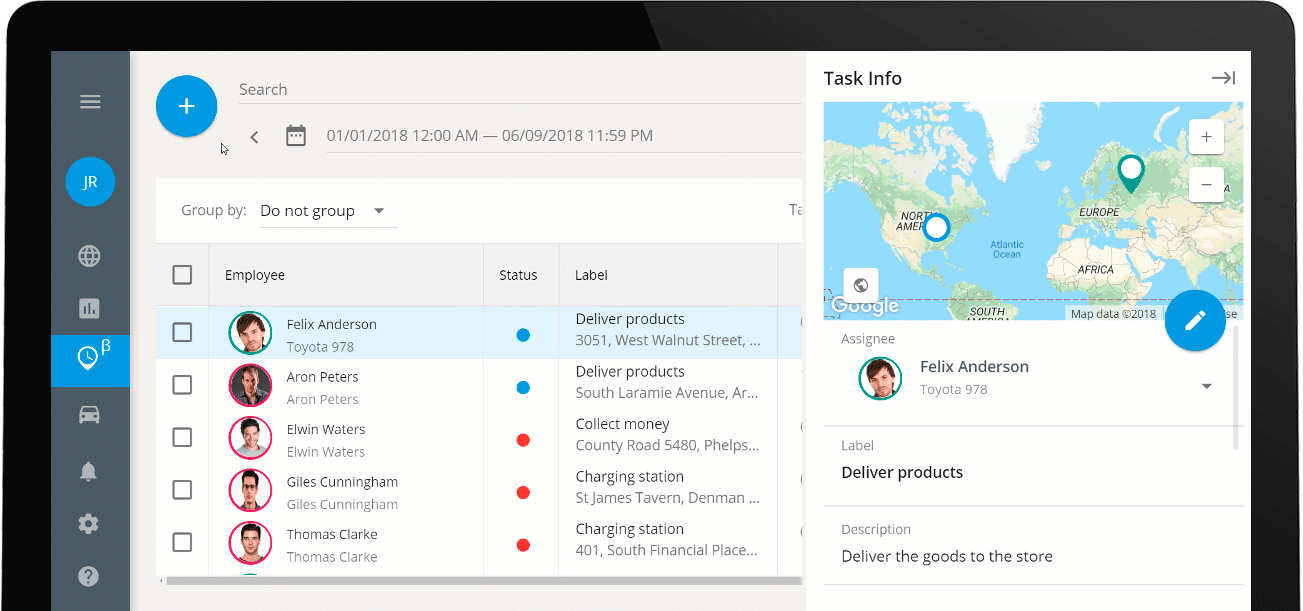Click the blue add task plus button

[x=186, y=107]
